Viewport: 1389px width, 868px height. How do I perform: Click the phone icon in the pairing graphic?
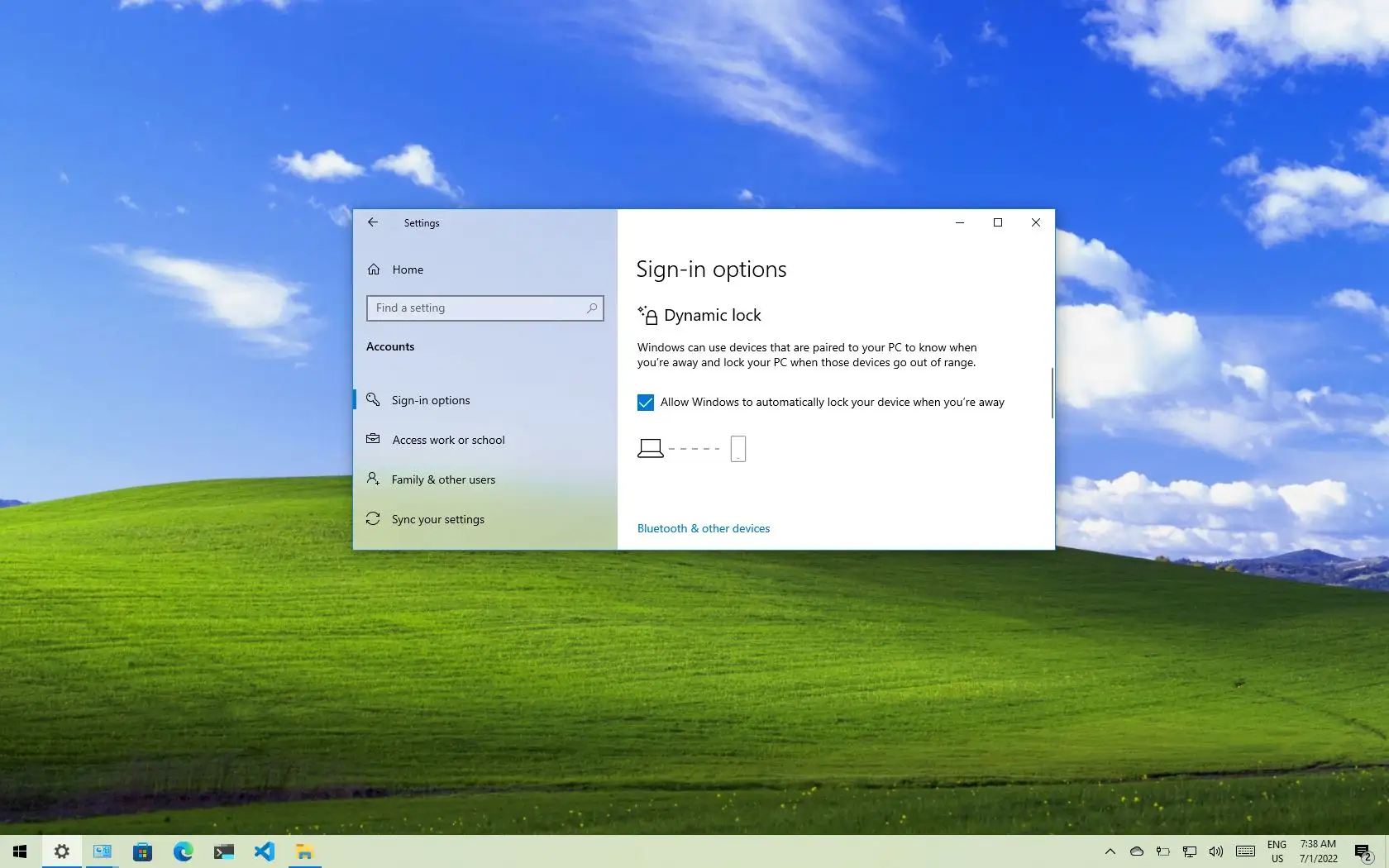click(x=738, y=449)
